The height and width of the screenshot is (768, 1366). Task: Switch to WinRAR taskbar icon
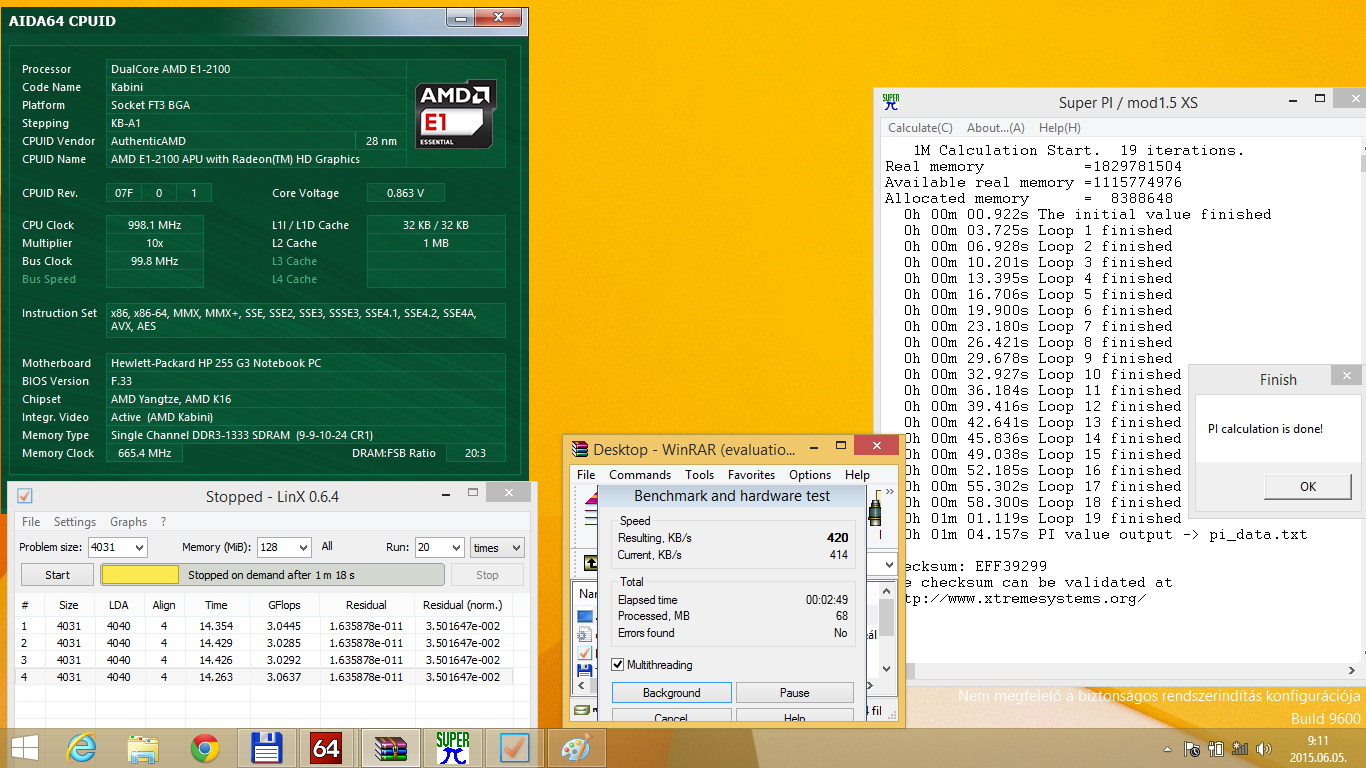point(390,748)
